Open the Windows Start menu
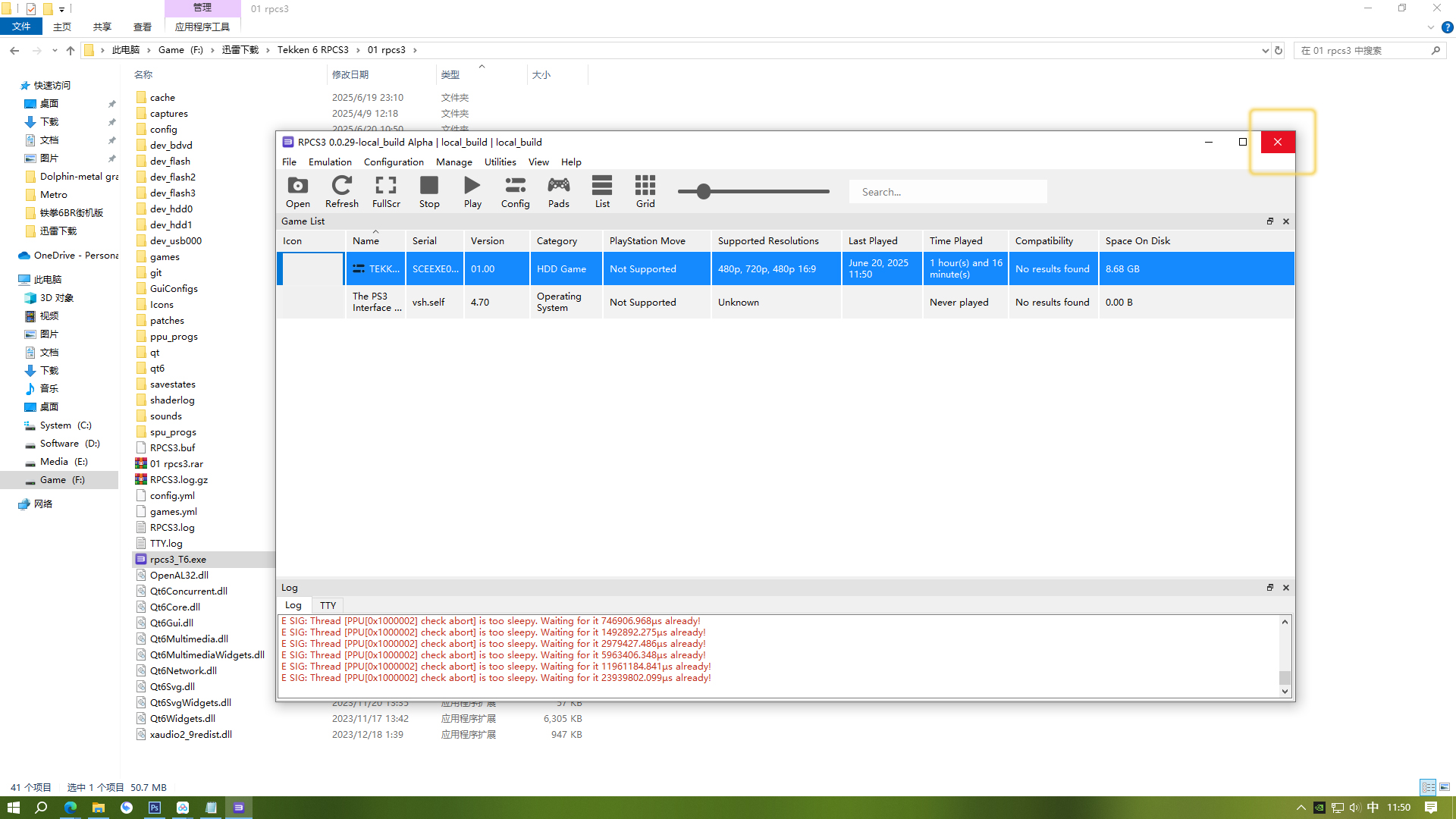 (13, 808)
